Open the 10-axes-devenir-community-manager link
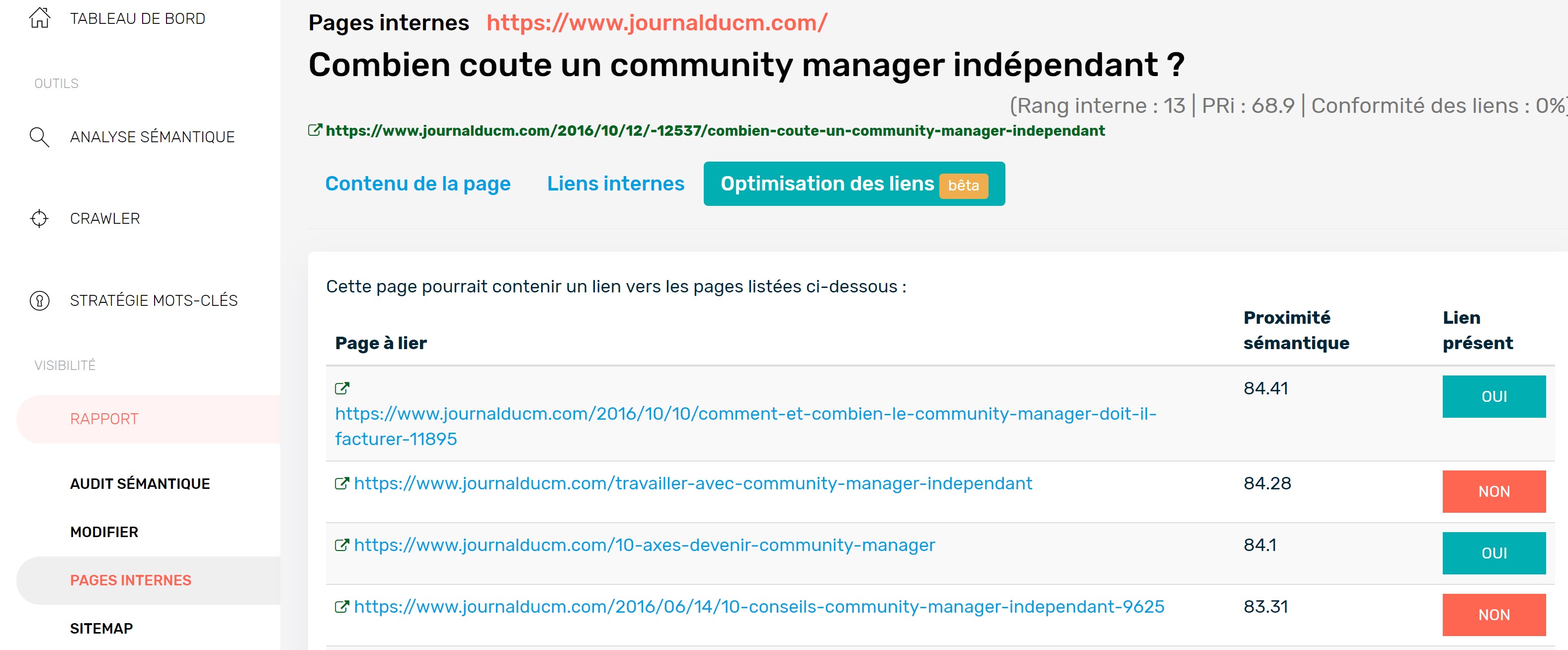Image resolution: width=1568 pixels, height=650 pixels. pyautogui.click(x=645, y=545)
